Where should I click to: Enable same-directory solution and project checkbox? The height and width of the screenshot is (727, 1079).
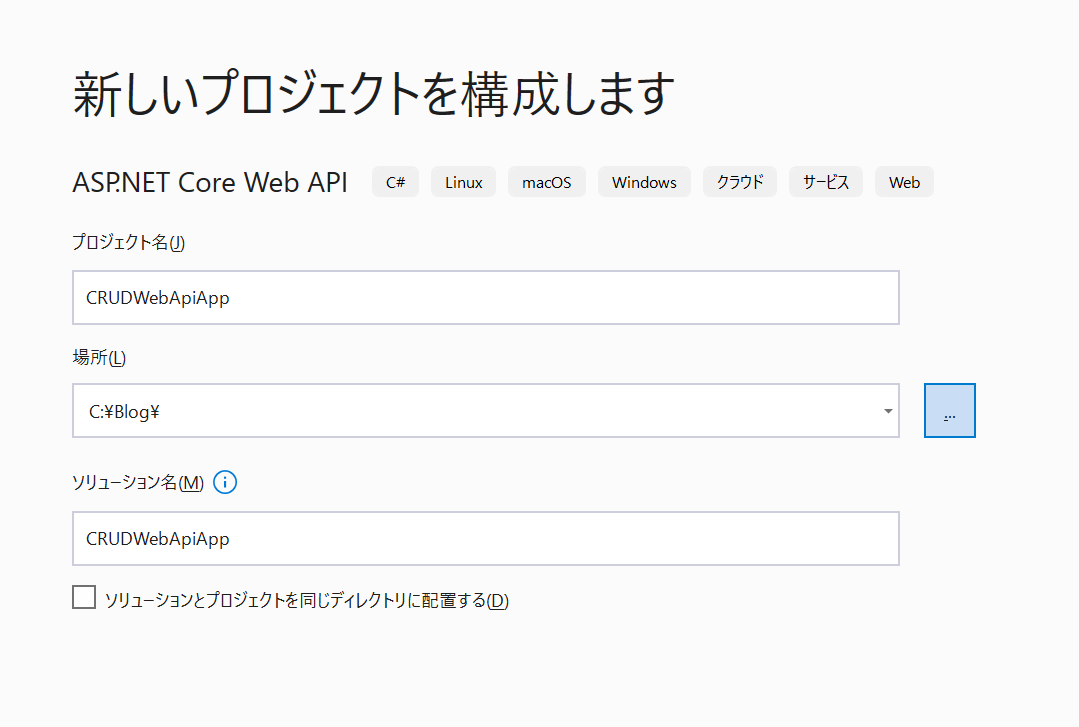tap(84, 597)
